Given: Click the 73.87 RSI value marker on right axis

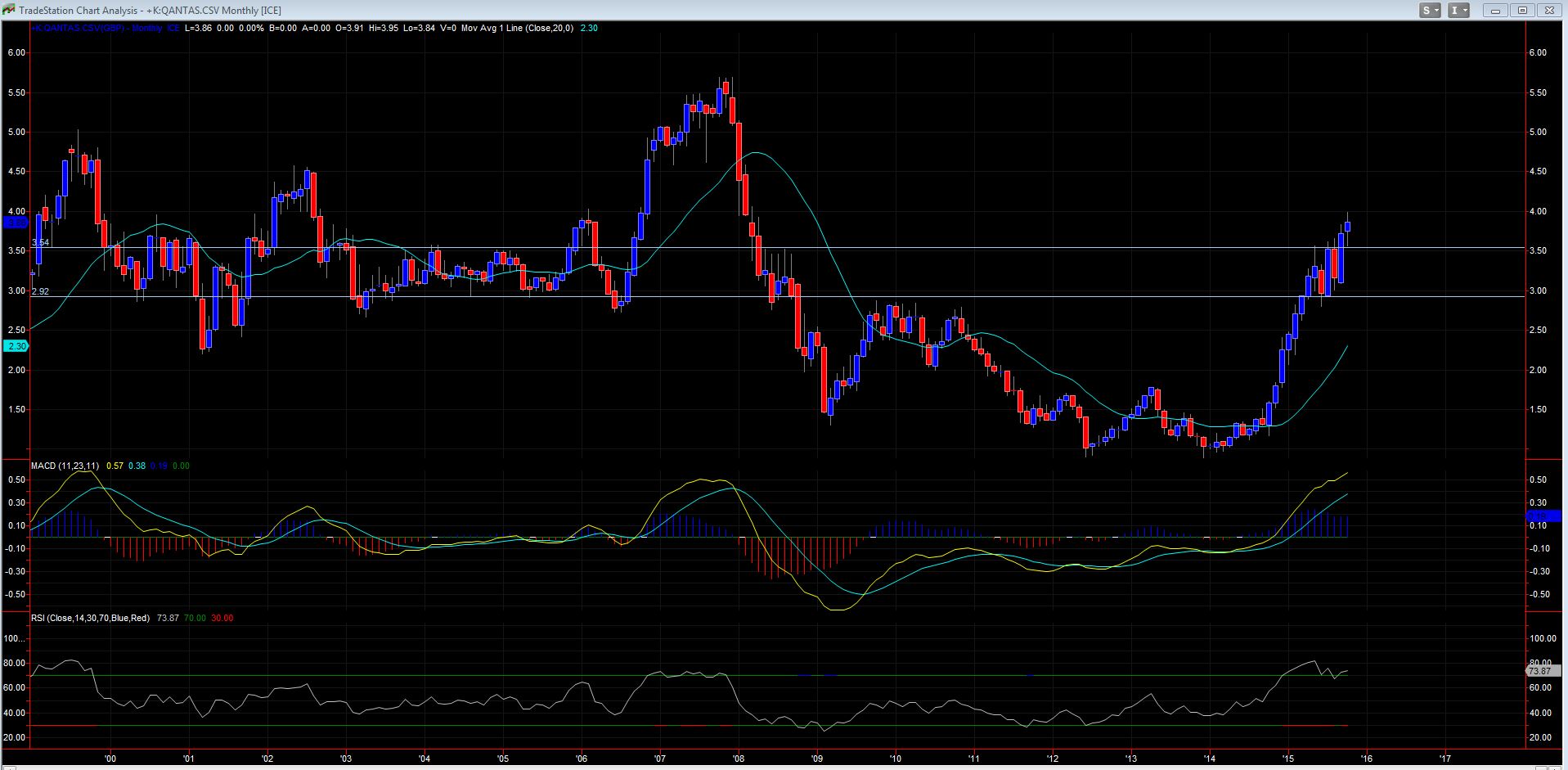Looking at the screenshot, I should (x=1539, y=671).
